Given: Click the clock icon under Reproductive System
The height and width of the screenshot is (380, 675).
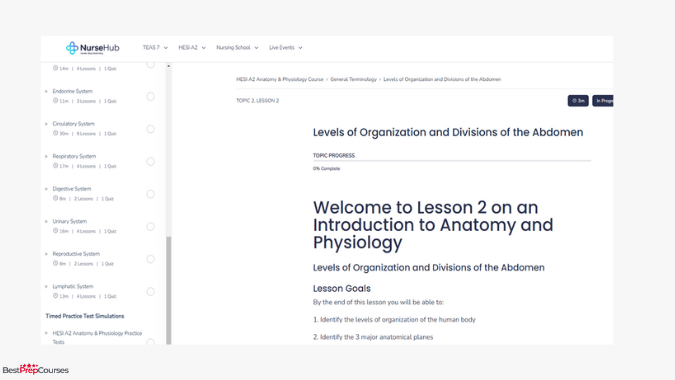Looking at the screenshot, I should click(55, 263).
